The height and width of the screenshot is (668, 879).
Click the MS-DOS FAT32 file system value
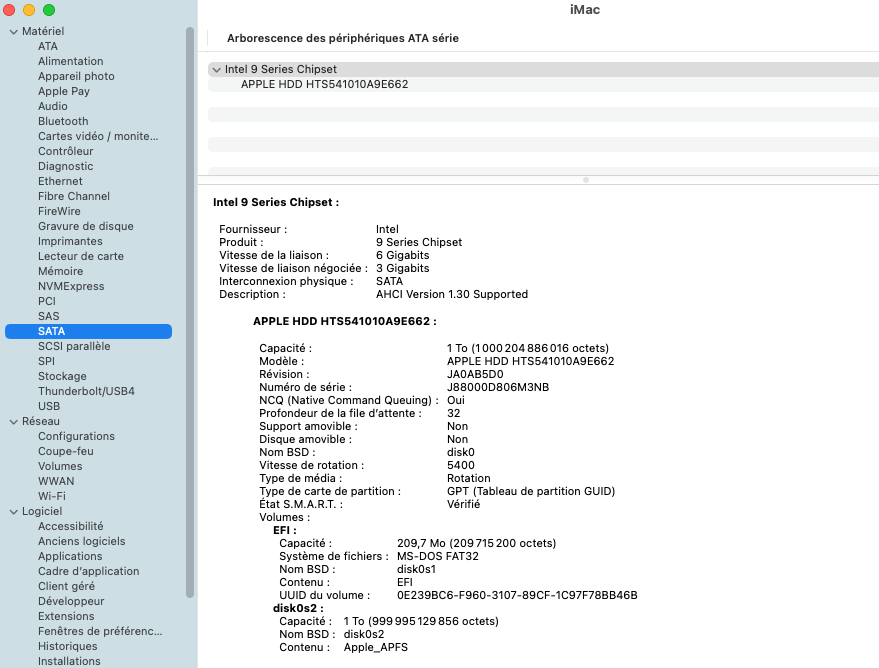pyautogui.click(x=438, y=556)
